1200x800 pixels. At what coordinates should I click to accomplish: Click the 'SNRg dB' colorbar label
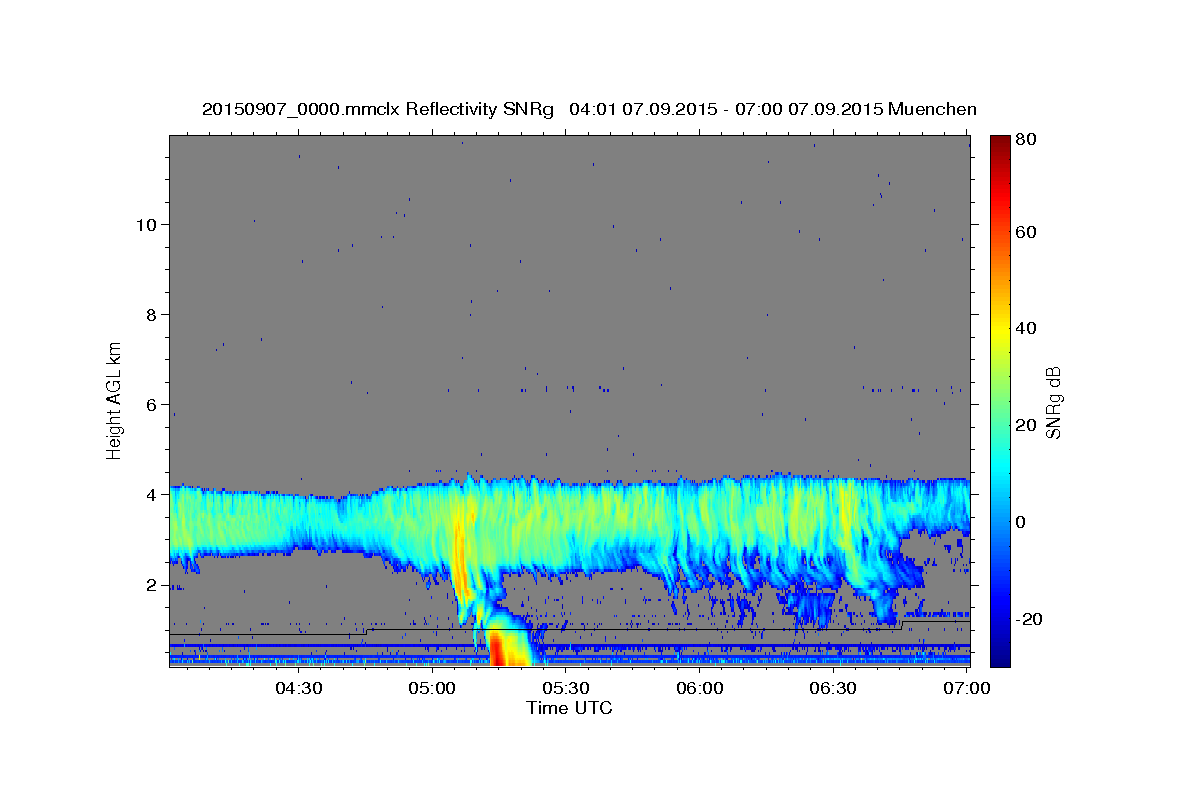(1053, 402)
